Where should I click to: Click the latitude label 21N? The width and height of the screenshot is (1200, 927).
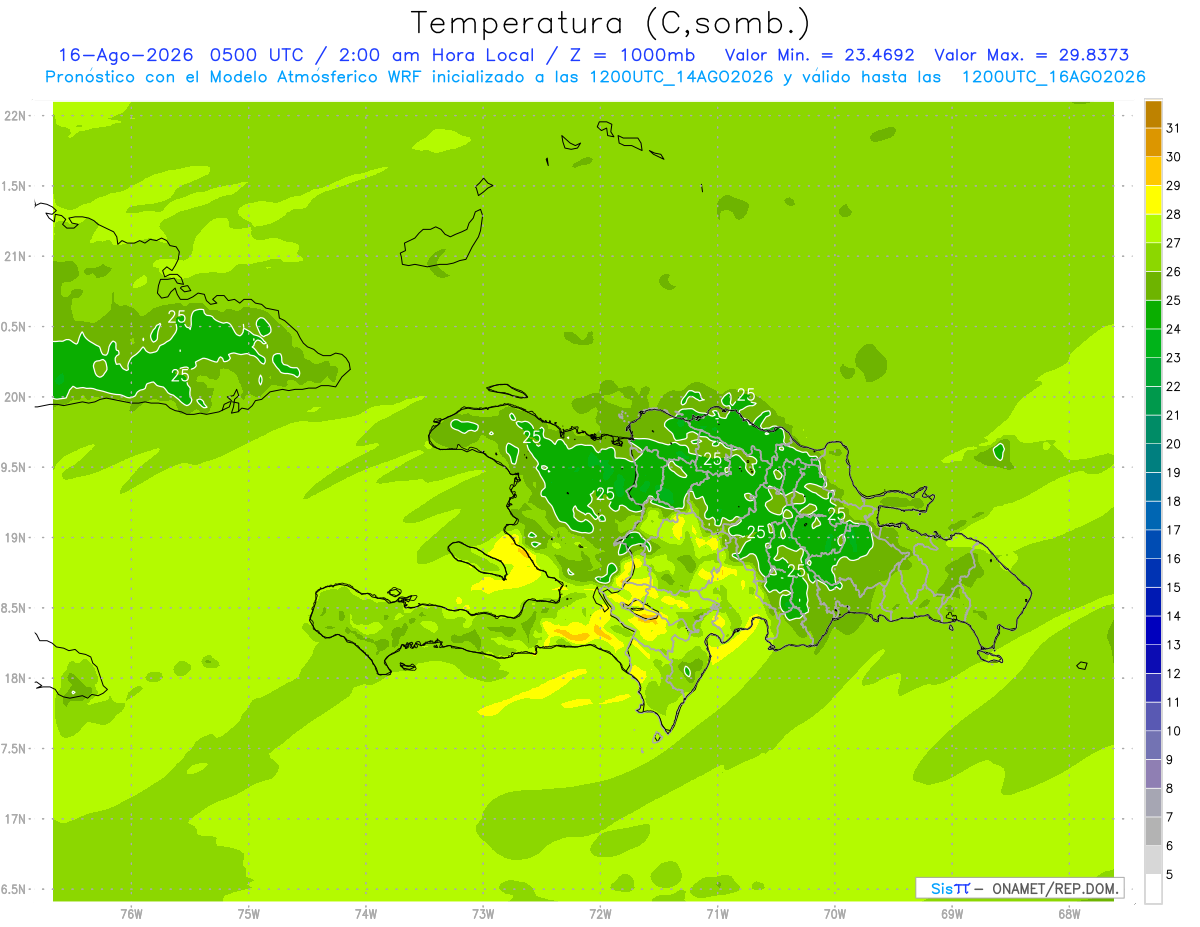click(x=17, y=257)
